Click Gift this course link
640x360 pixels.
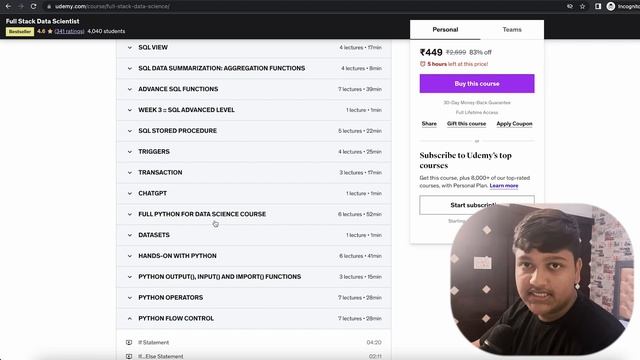466,123
